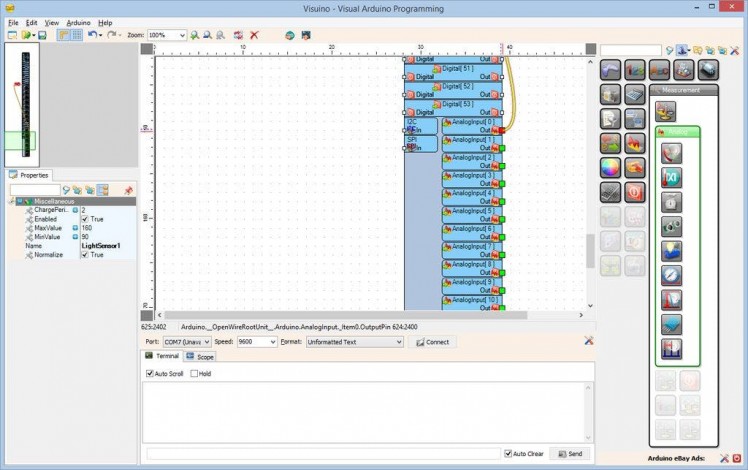The height and width of the screenshot is (470, 748).
Task: Select the thermometer Maxim sensor component
Action: point(671,178)
